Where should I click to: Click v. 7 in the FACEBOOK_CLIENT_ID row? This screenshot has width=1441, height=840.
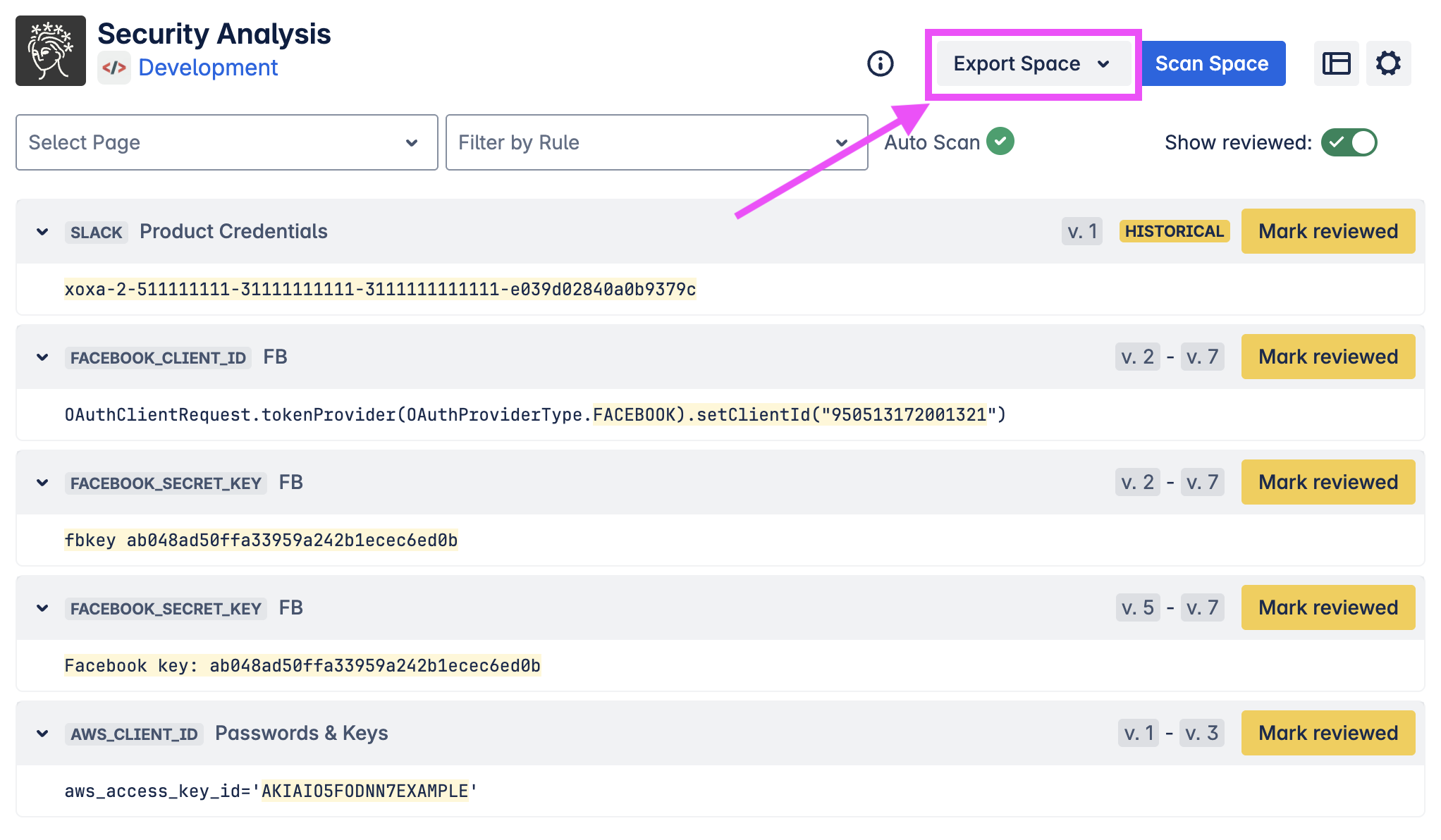click(1203, 357)
